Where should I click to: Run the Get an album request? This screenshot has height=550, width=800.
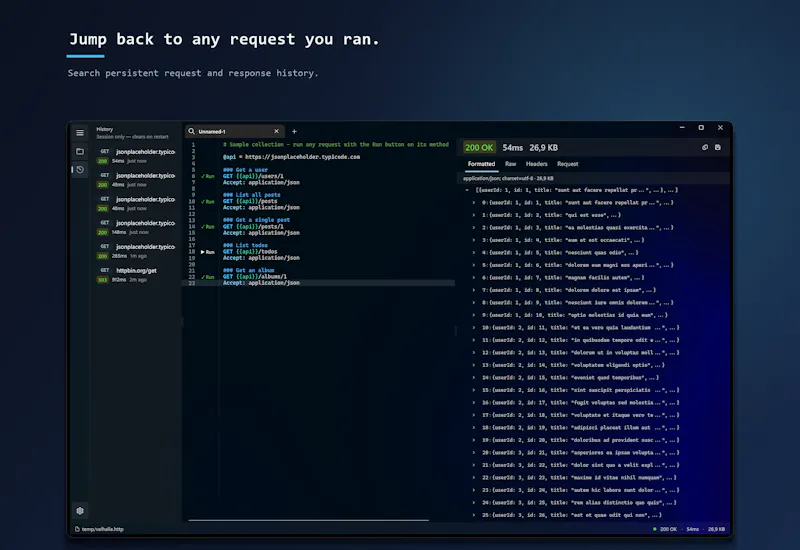pos(208,277)
